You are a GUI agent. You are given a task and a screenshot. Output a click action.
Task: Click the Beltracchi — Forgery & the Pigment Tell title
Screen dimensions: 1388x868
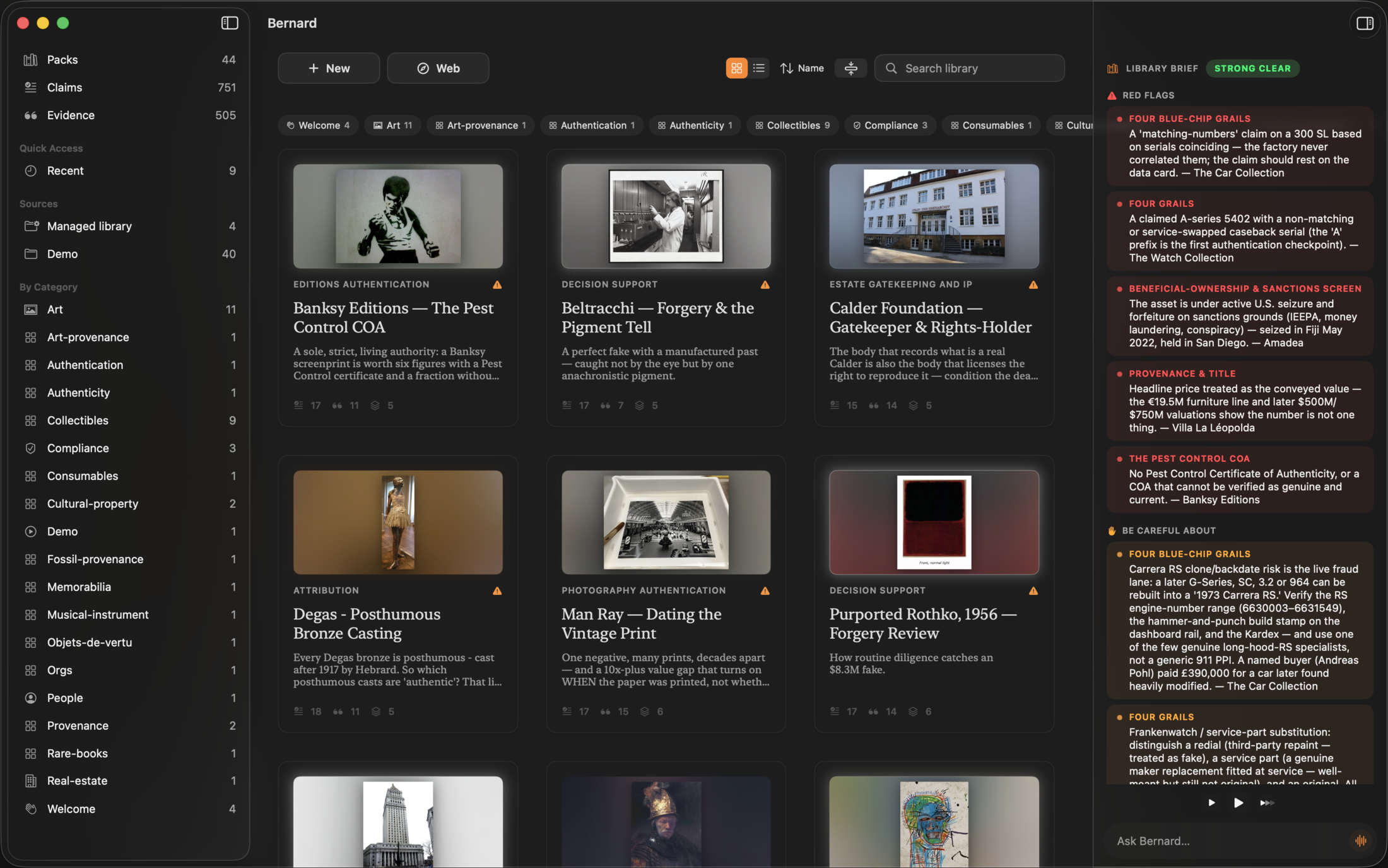(657, 317)
